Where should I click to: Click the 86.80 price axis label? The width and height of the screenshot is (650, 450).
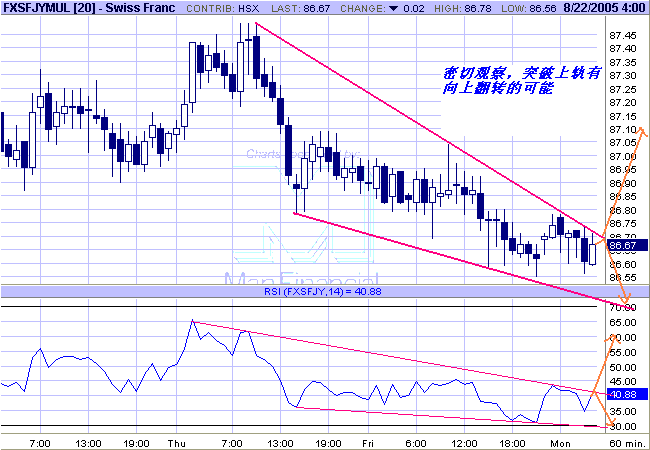622,210
